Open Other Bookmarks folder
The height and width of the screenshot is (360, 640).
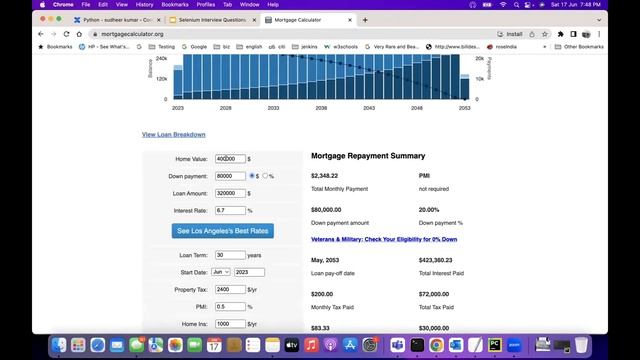tap(579, 47)
